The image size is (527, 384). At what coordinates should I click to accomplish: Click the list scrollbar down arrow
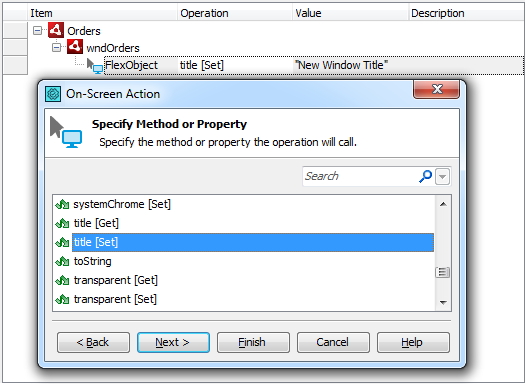click(x=443, y=303)
